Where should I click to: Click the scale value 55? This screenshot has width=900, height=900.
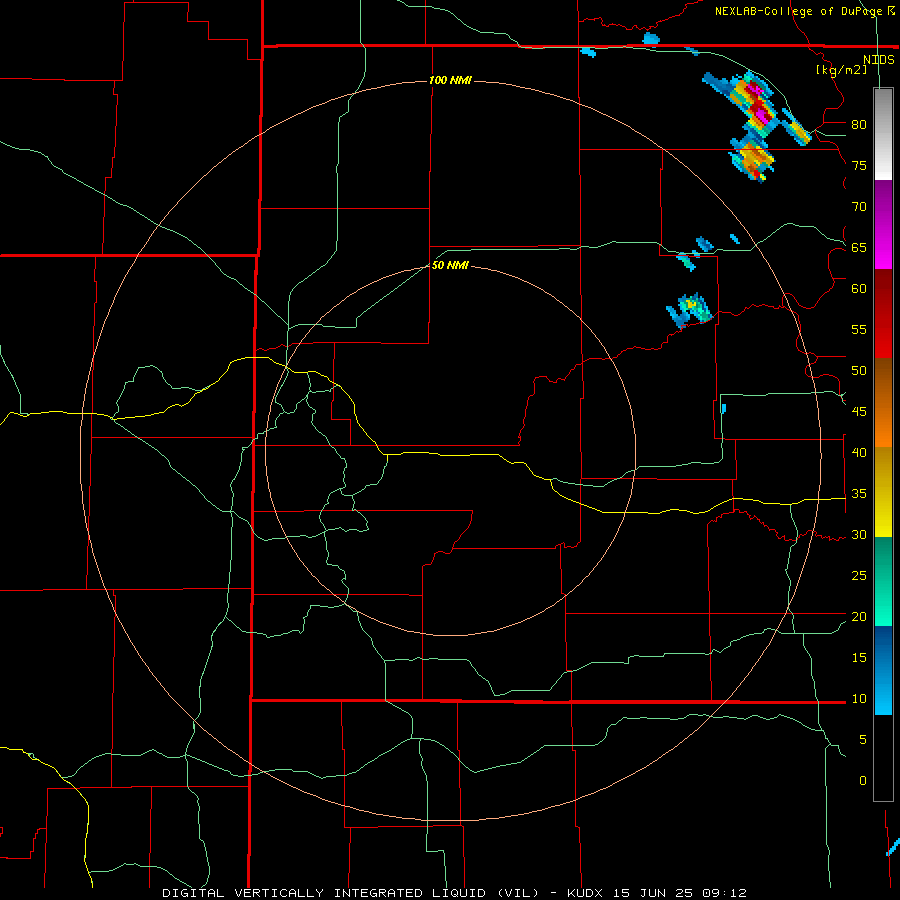coord(859,330)
